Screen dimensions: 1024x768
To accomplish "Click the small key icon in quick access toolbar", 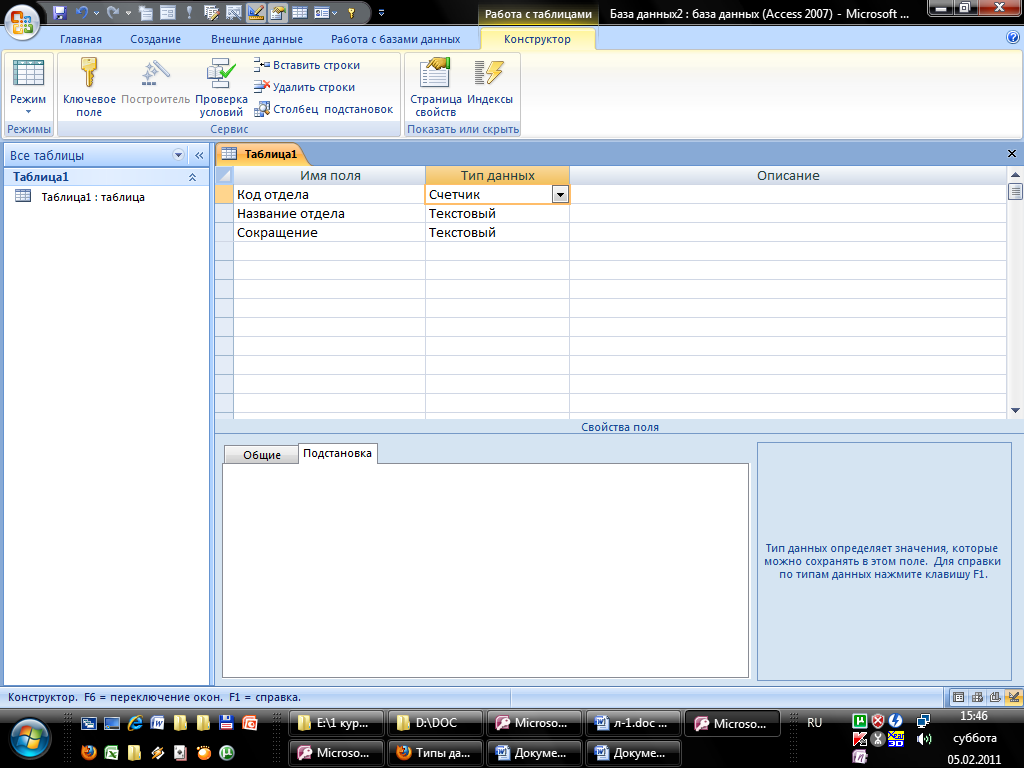I will click(351, 12).
